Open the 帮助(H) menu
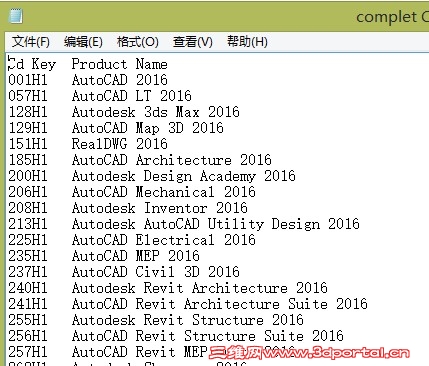Viewport: 429px width, 366px height. click(247, 42)
